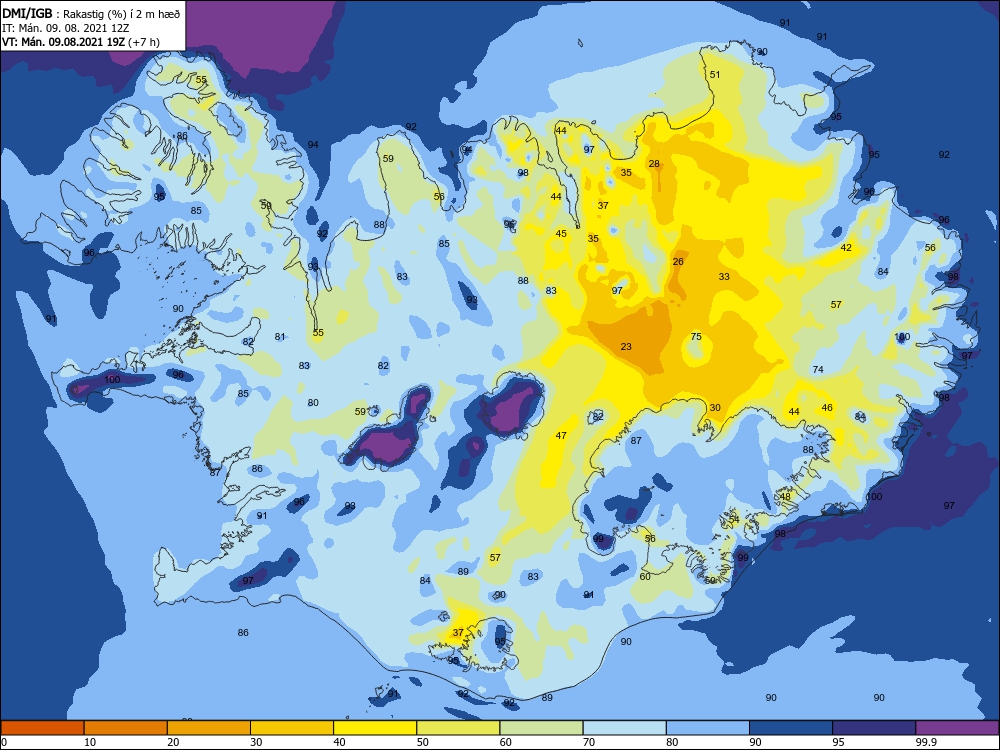This screenshot has height=750, width=1000.
Task: Click the map humidity value "74"
Action: click(x=818, y=369)
